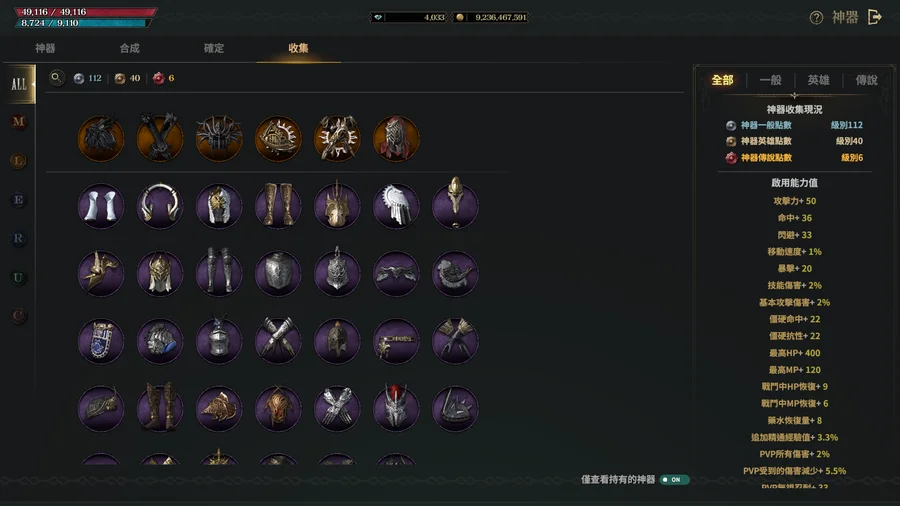This screenshot has width=900, height=506.
Task: Show the 傳說 stats filter
Action: [x=867, y=80]
